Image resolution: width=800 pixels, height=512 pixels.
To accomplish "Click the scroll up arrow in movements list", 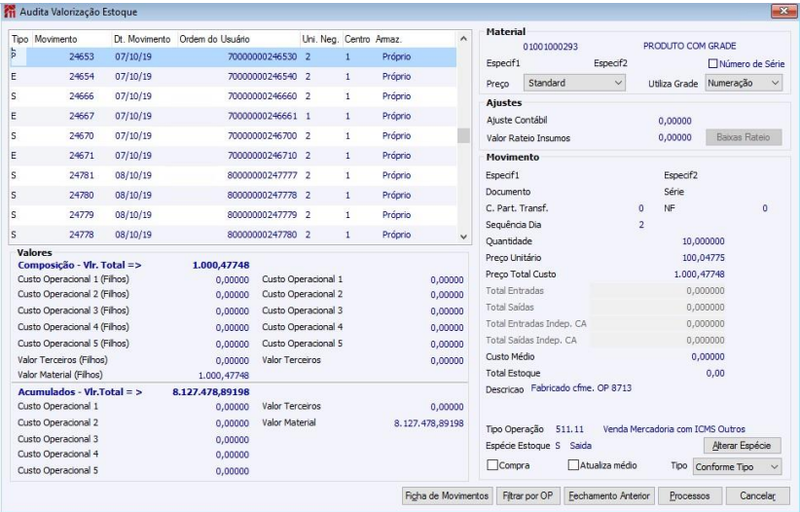I will pos(463,39).
